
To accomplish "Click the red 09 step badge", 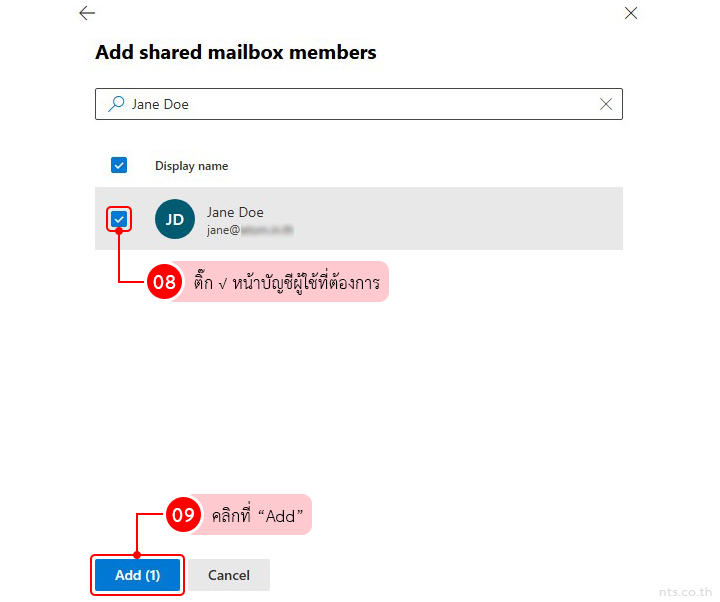I will 183,515.
